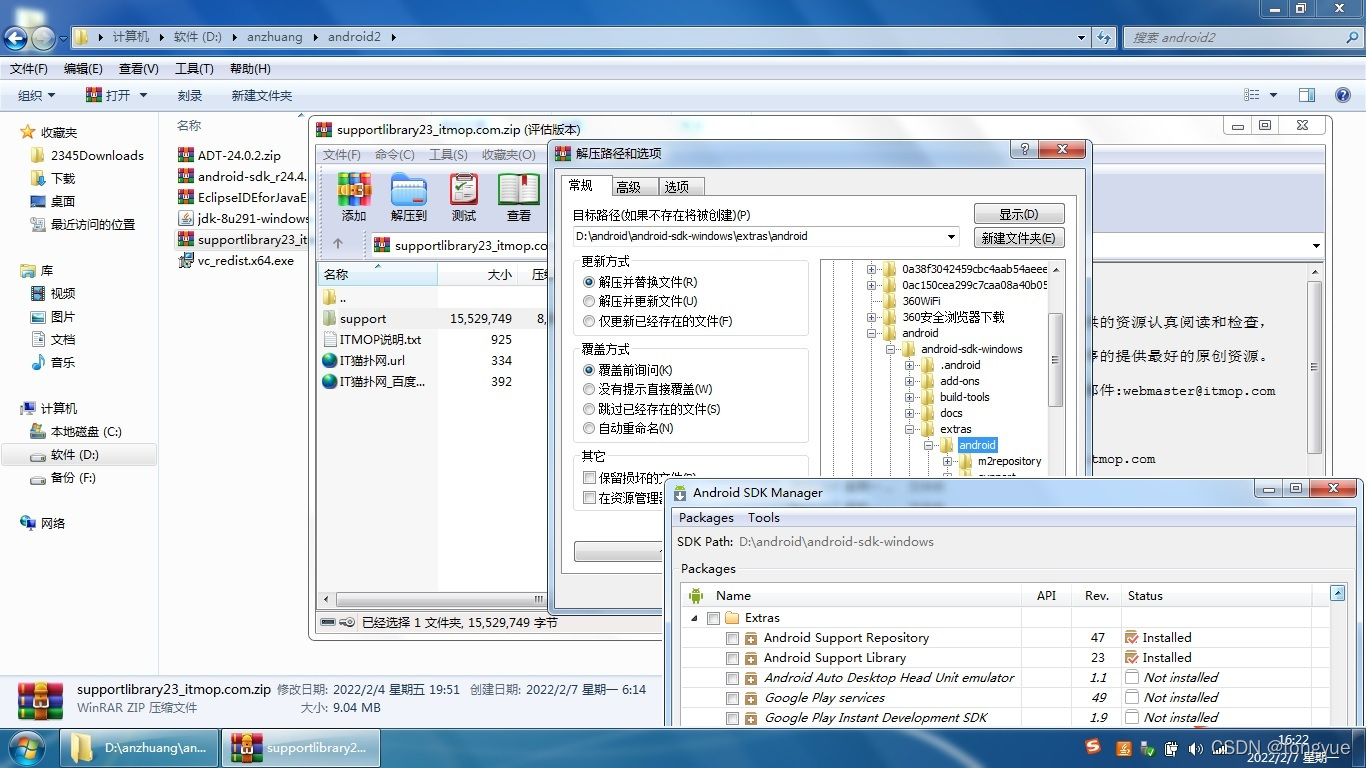1366x768 pixels.
Task: Open the 组织 (Organize) dropdown in Explorer
Action: (37, 95)
